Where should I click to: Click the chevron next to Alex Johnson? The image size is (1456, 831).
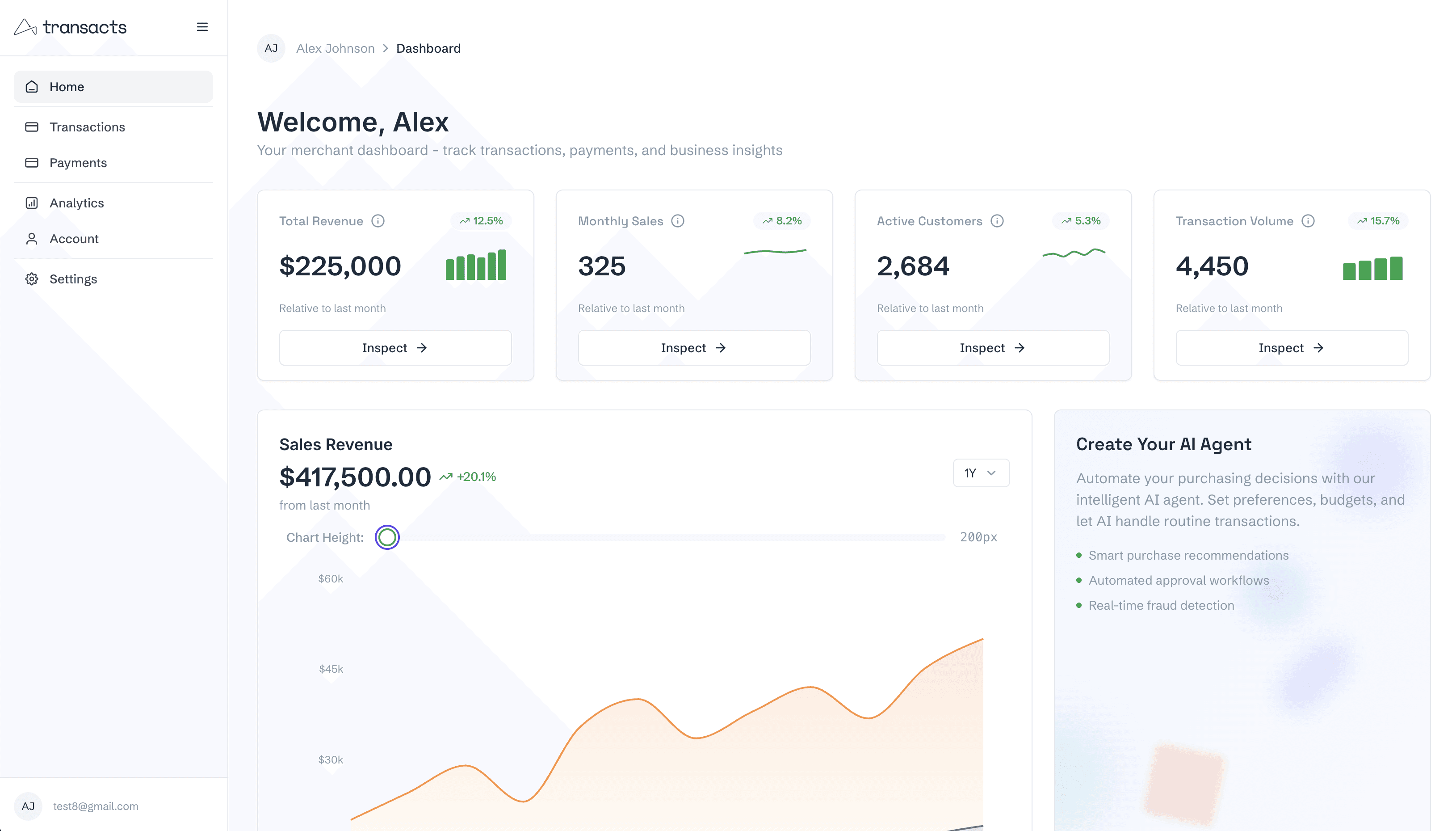[386, 49]
